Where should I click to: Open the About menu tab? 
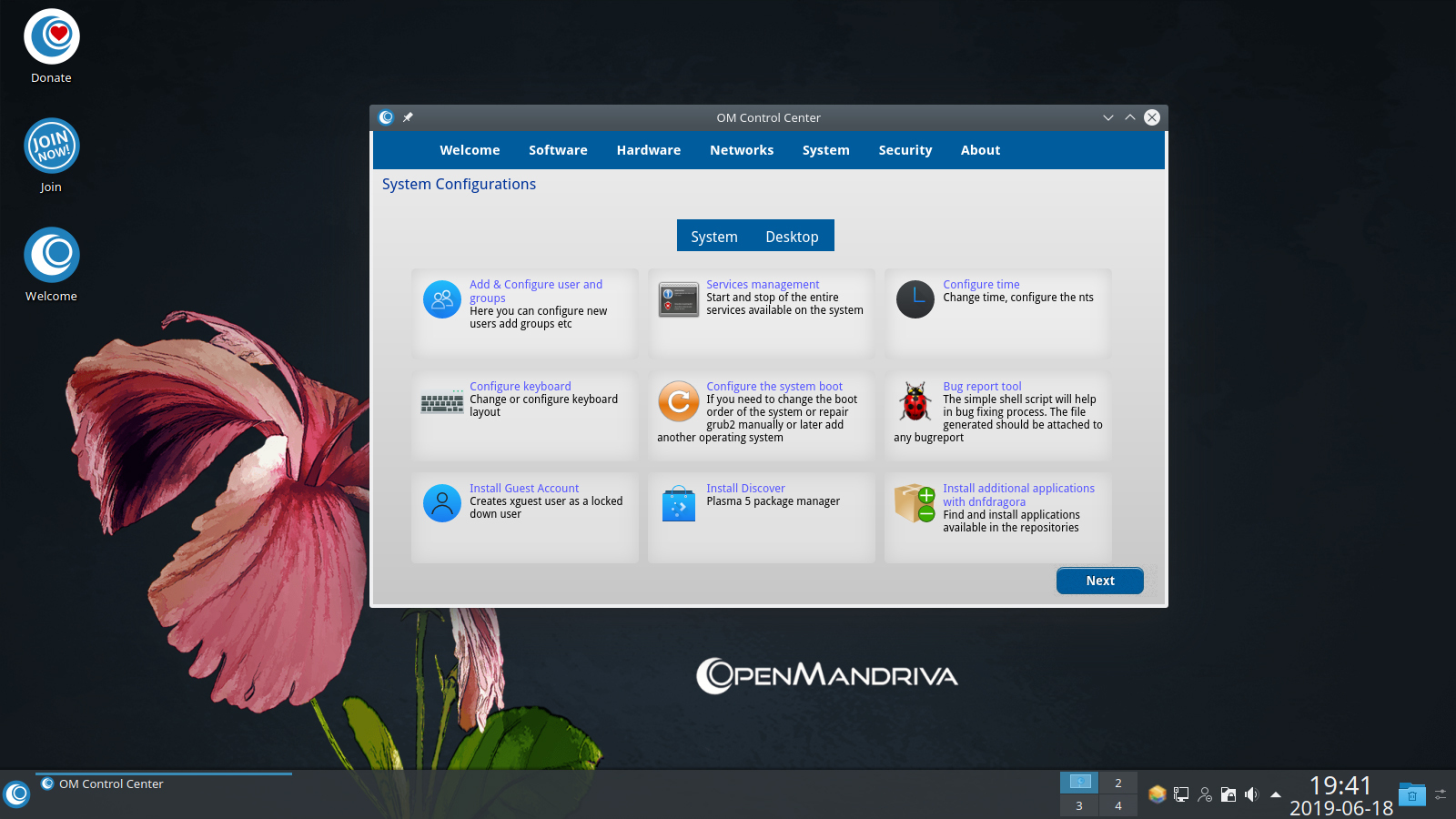tap(980, 150)
